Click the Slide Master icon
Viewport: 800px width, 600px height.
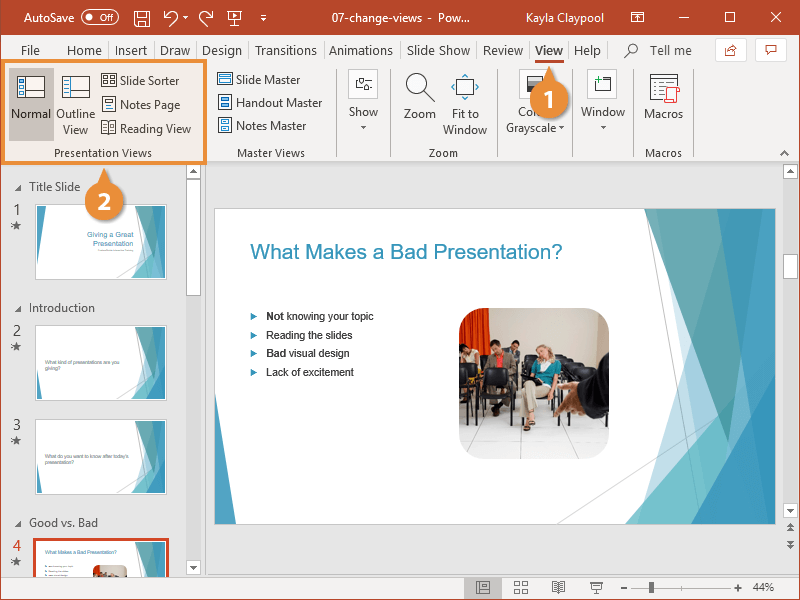click(x=229, y=80)
